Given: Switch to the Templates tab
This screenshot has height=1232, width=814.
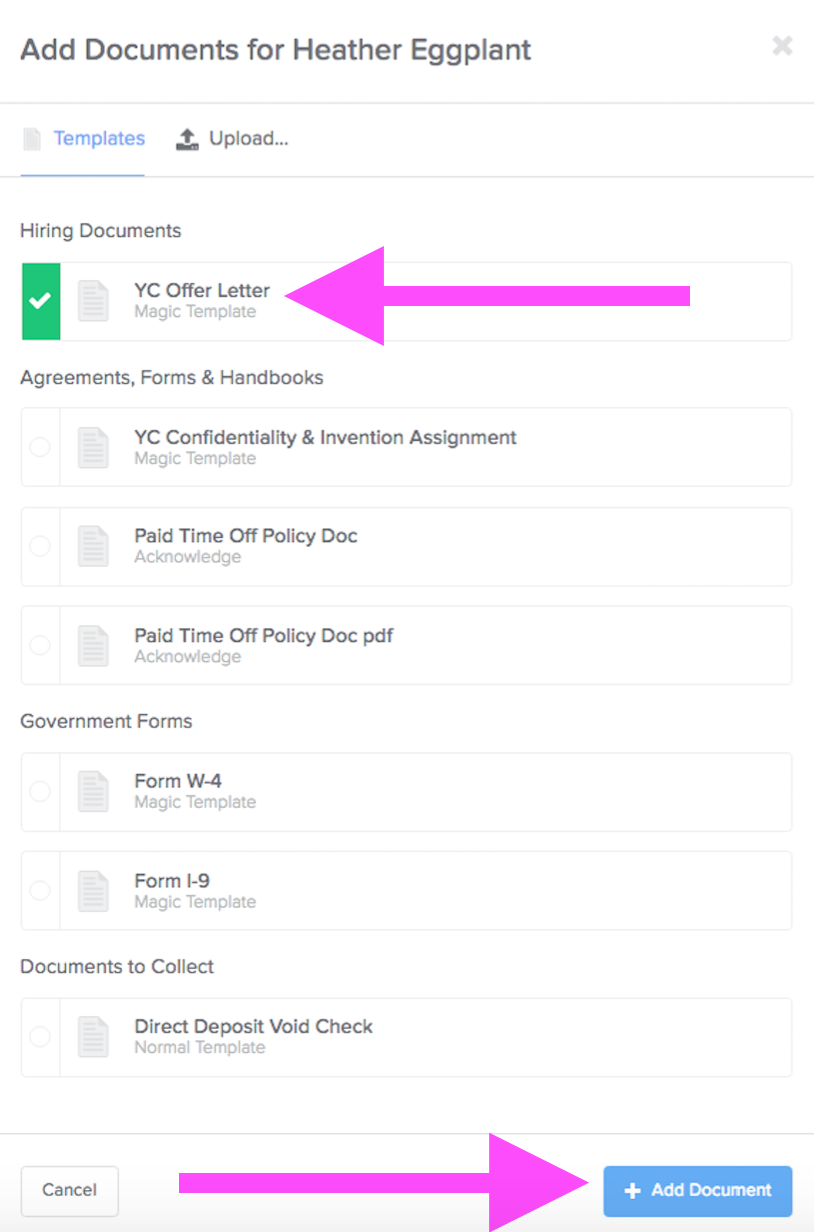Looking at the screenshot, I should click(x=84, y=139).
